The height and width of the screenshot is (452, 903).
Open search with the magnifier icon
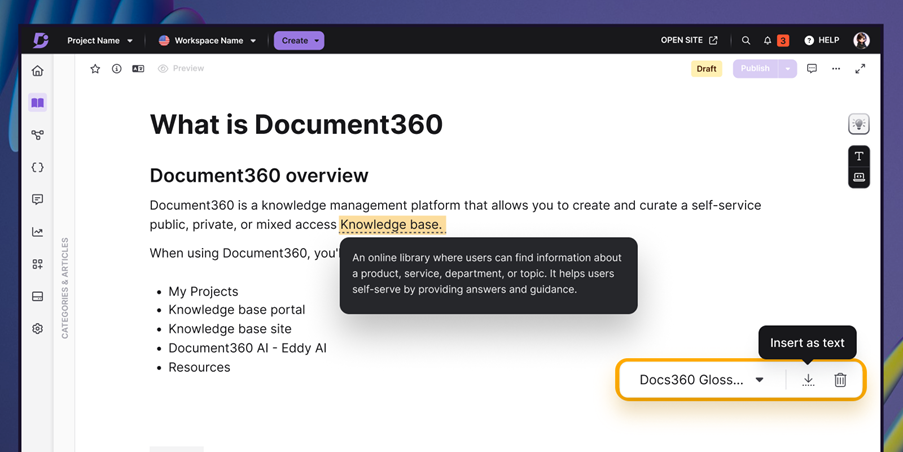(746, 40)
